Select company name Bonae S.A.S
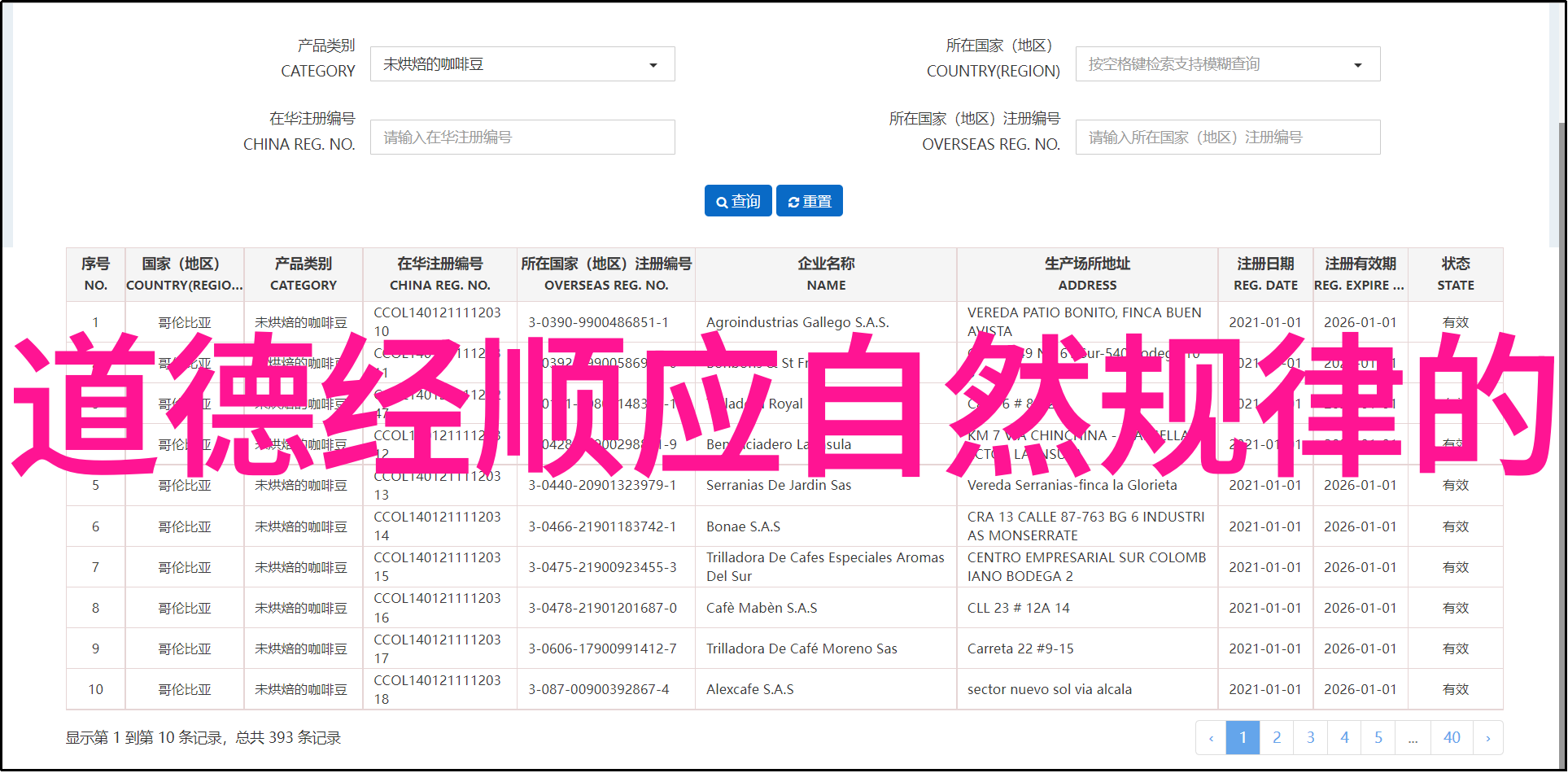This screenshot has height=773, width=1568. click(743, 526)
